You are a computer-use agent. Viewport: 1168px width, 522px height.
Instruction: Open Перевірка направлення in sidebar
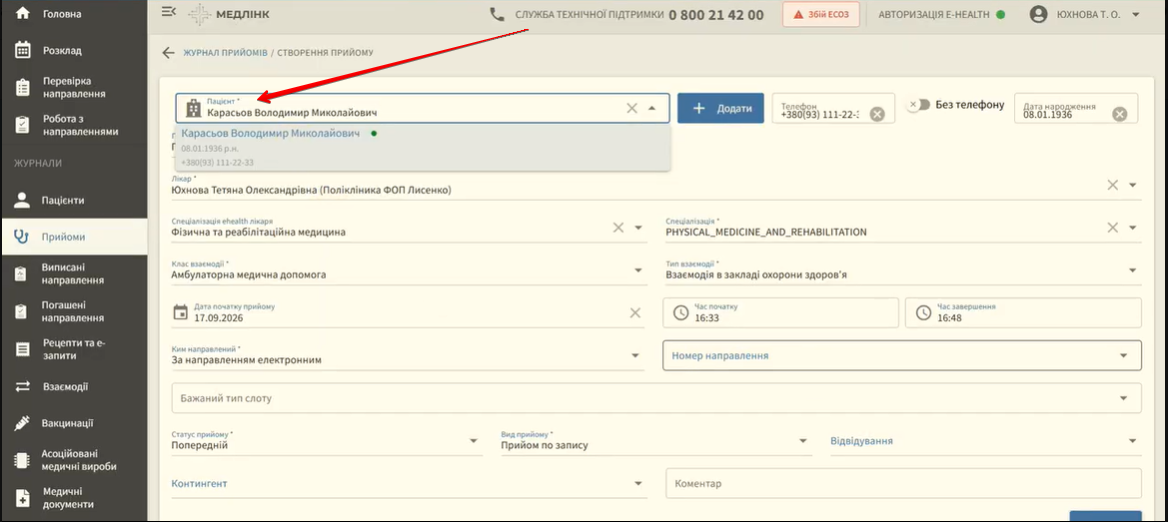pos(74,88)
